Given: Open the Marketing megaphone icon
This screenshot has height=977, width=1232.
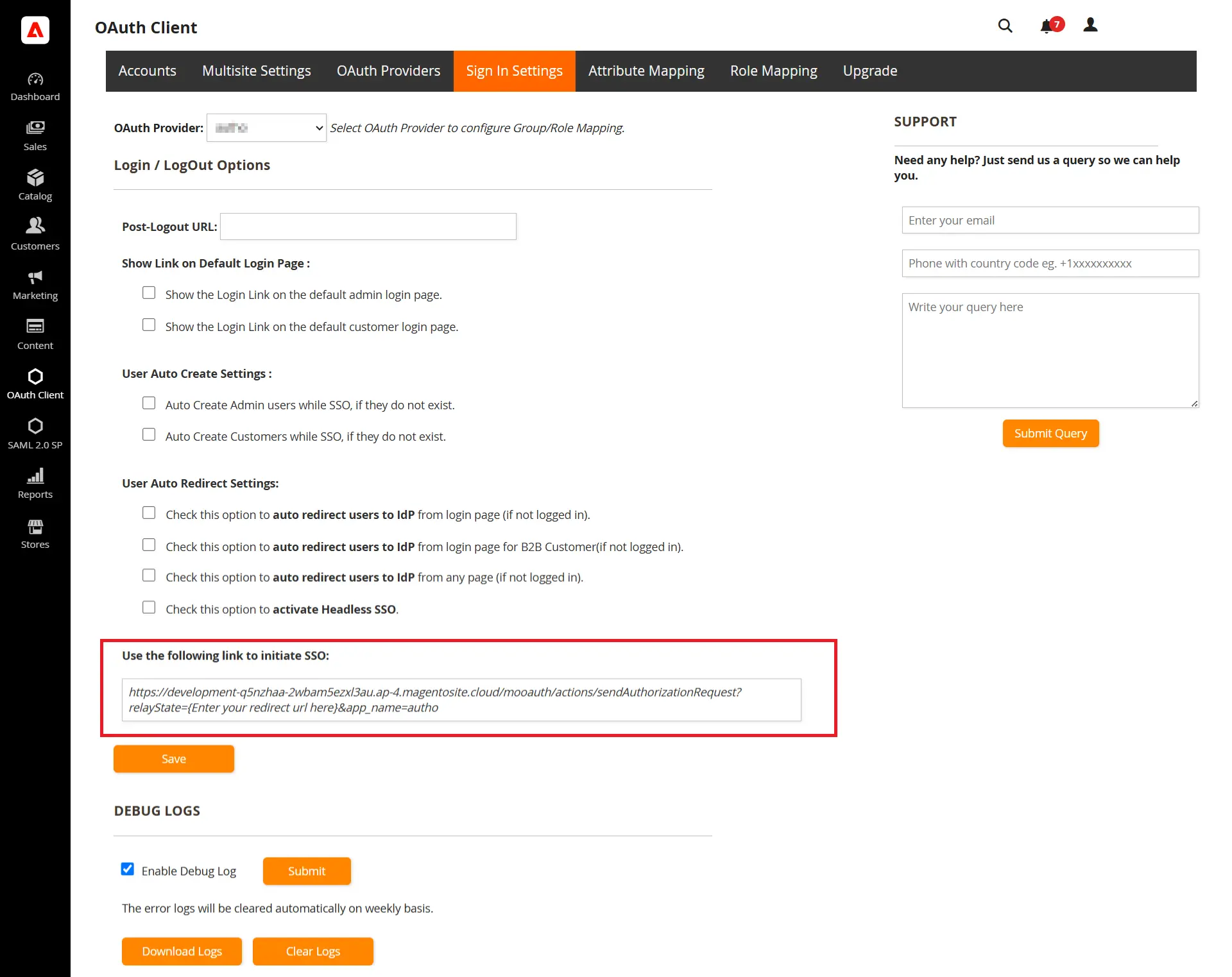Looking at the screenshot, I should tap(35, 277).
